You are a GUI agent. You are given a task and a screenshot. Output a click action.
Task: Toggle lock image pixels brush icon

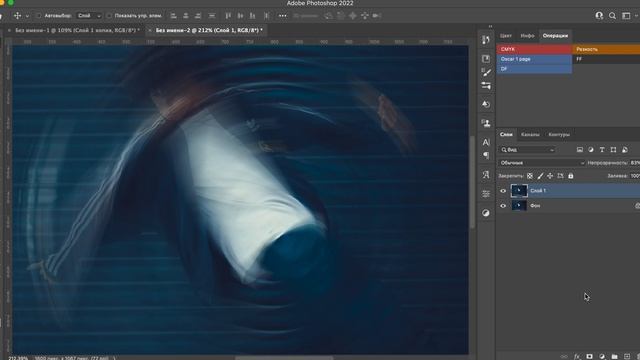point(540,176)
